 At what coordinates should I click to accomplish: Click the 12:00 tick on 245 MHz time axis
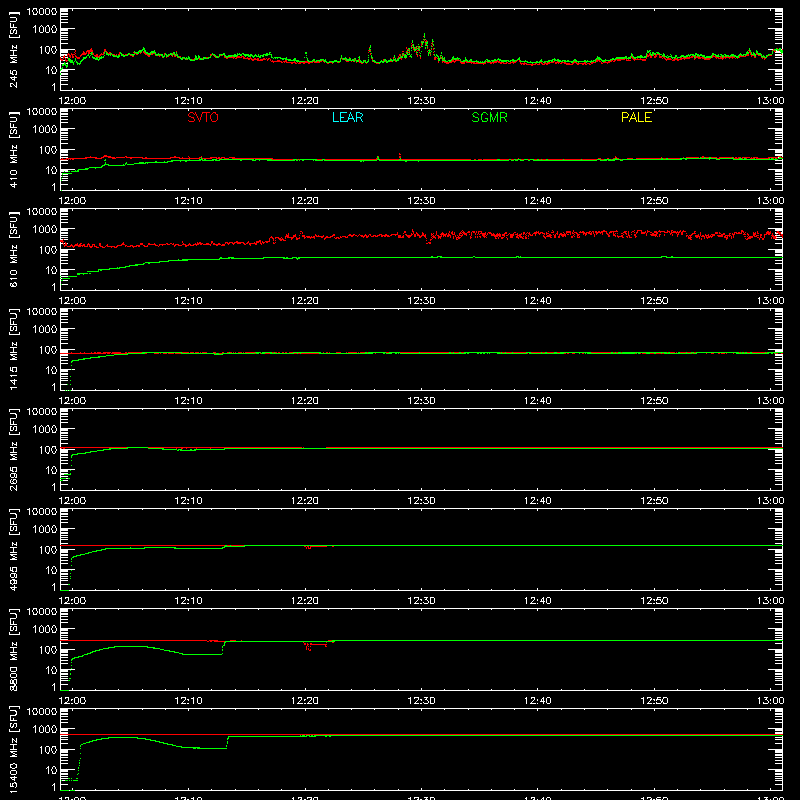coord(72,101)
